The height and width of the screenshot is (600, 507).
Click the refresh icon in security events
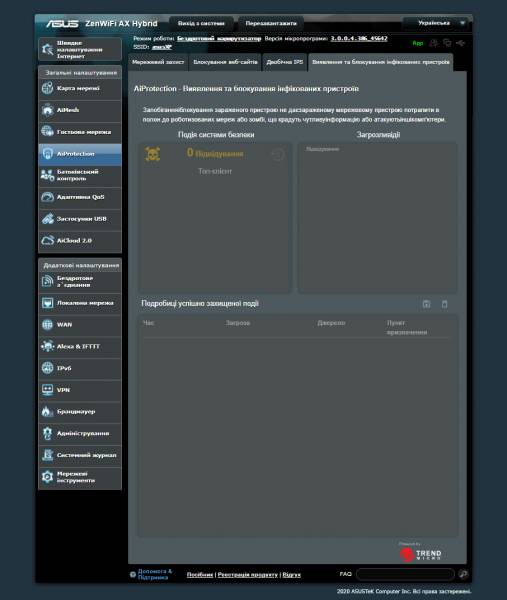pyautogui.click(x=278, y=155)
